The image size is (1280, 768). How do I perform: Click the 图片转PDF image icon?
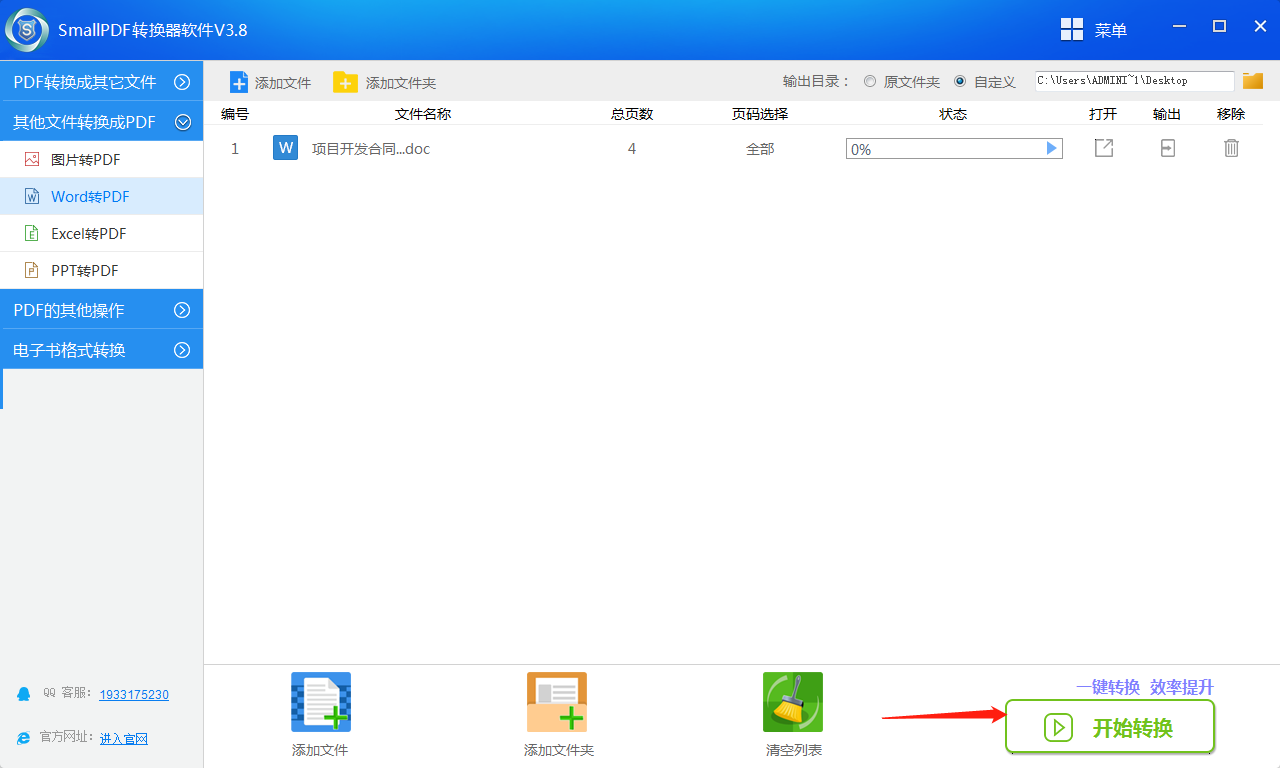(x=32, y=159)
